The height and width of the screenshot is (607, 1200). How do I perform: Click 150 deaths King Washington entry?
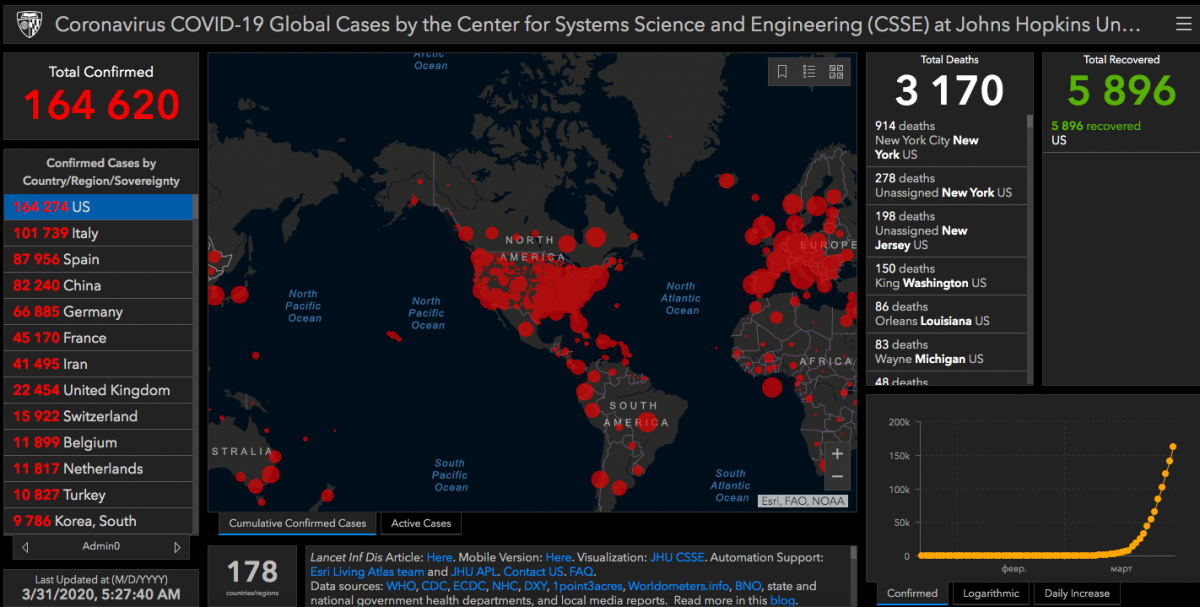pyautogui.click(x=946, y=276)
